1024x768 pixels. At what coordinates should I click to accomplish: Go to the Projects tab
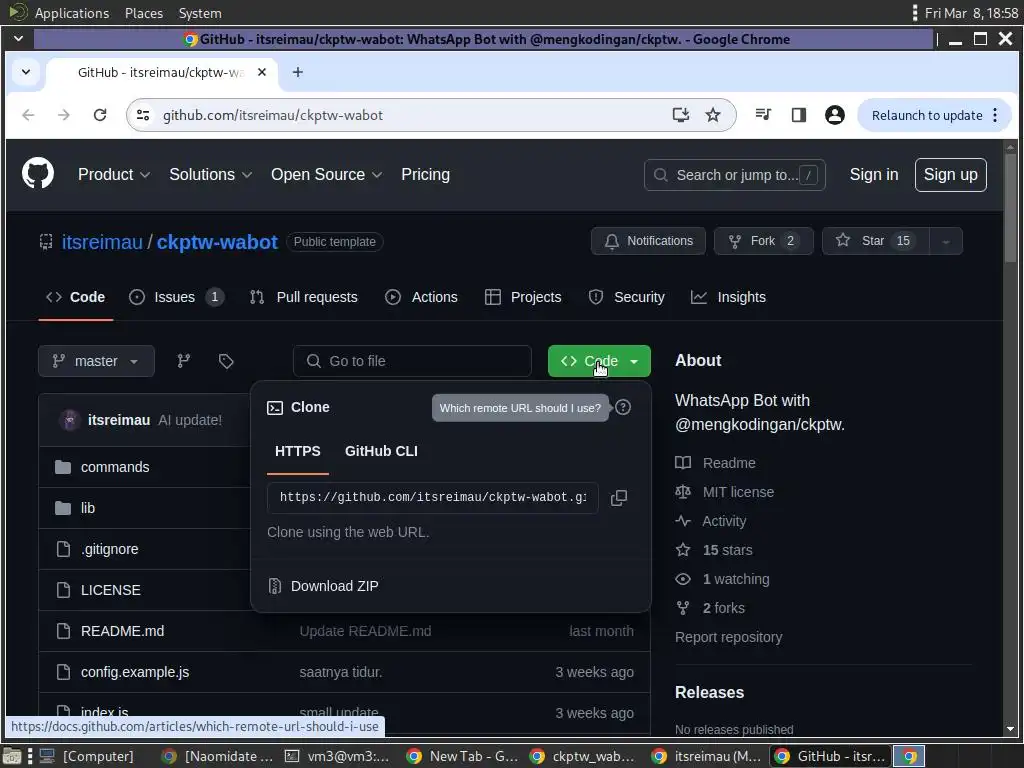pyautogui.click(x=523, y=297)
